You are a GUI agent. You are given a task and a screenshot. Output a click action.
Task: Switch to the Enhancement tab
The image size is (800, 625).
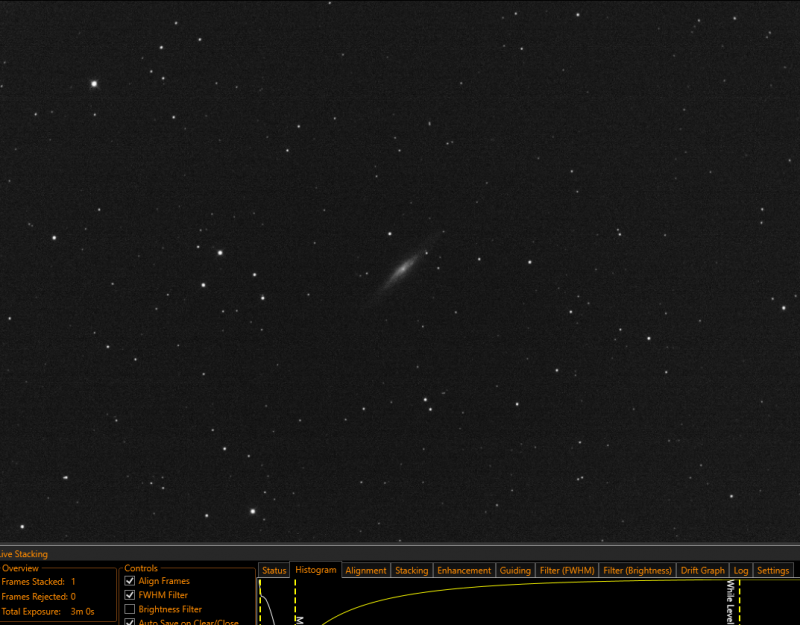(x=464, y=570)
